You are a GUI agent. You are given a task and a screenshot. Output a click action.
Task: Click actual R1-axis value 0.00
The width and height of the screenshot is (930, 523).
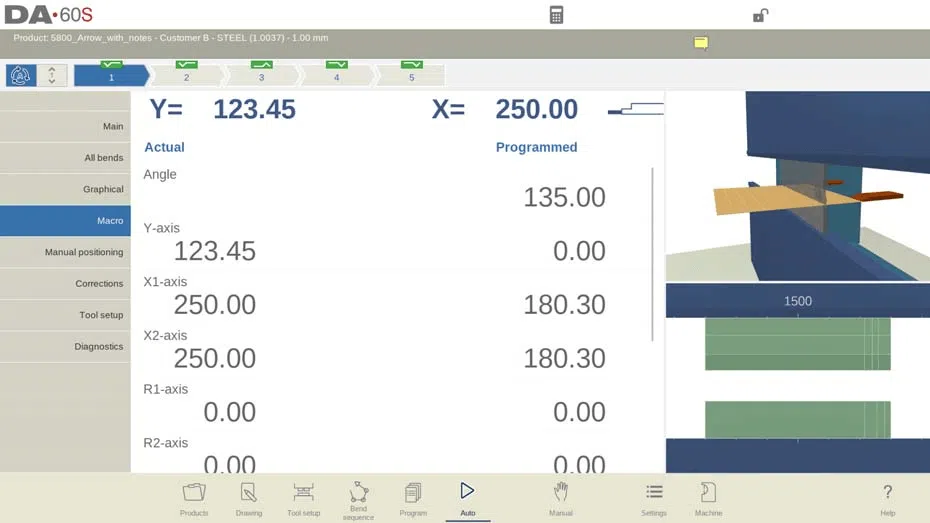tap(230, 412)
